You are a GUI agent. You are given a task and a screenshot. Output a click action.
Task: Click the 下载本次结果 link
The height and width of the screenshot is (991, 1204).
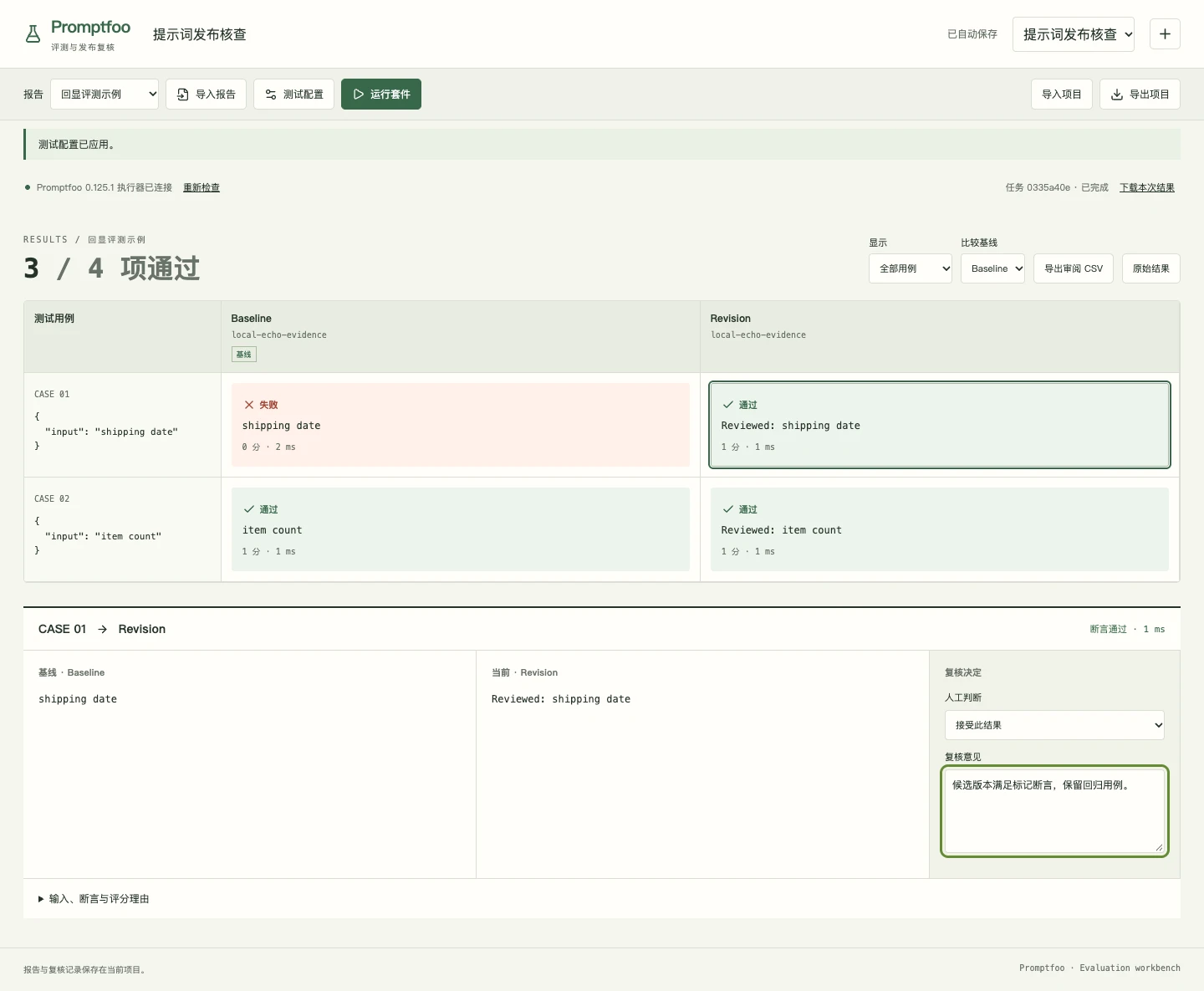pos(1147,187)
